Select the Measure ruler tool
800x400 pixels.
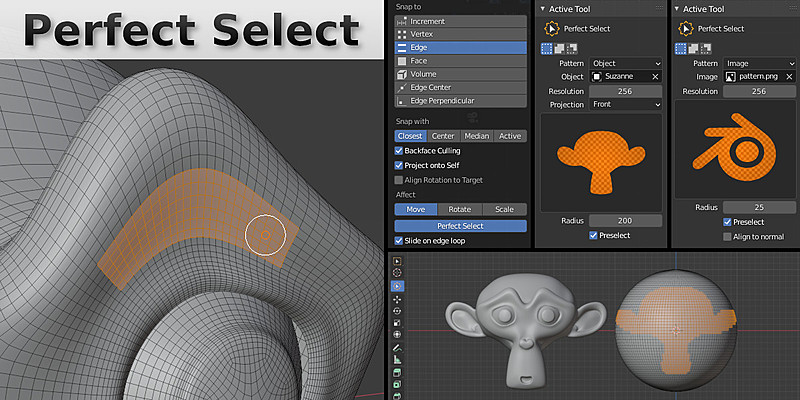tap(397, 360)
